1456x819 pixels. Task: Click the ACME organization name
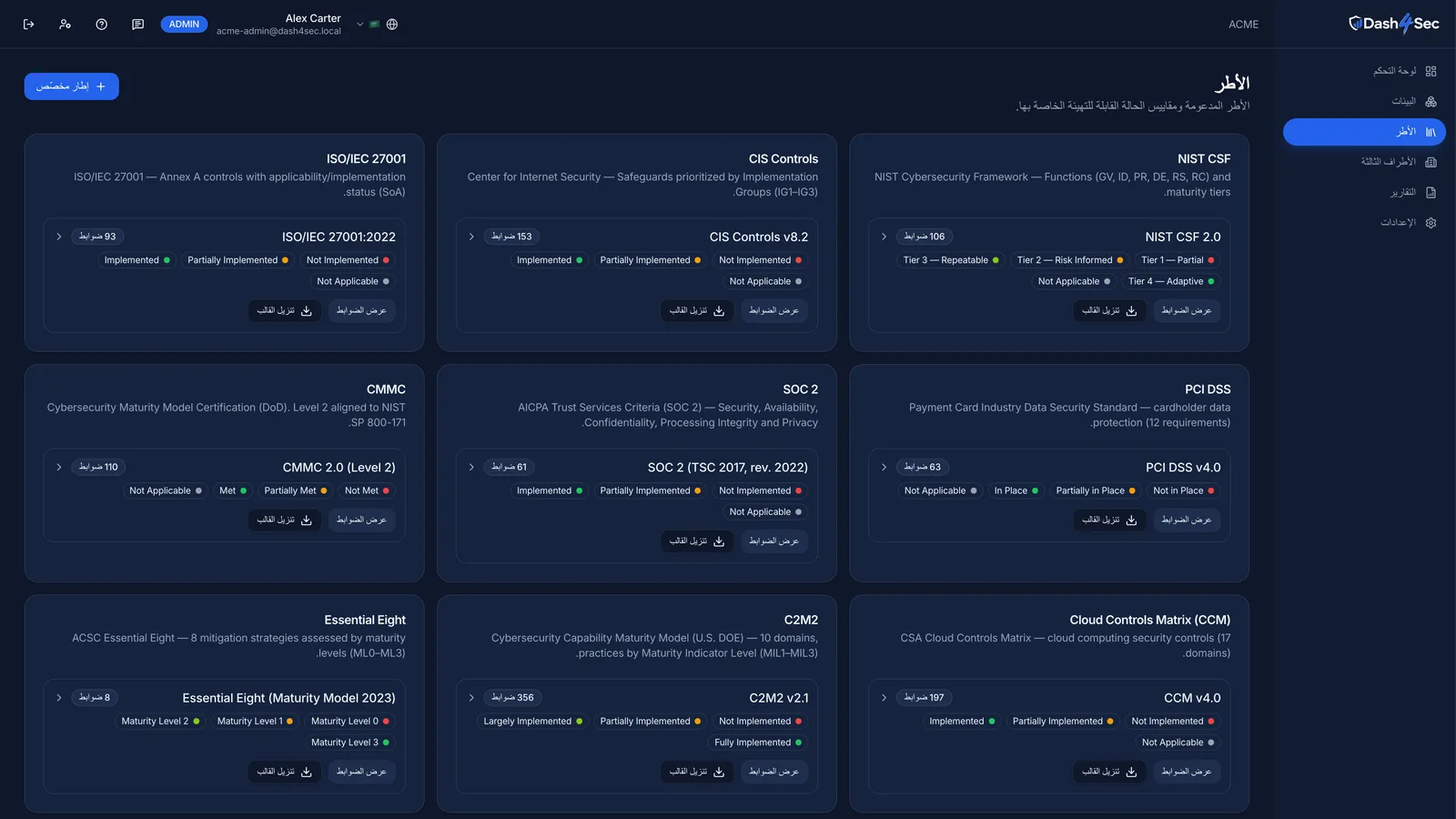coord(1243,25)
